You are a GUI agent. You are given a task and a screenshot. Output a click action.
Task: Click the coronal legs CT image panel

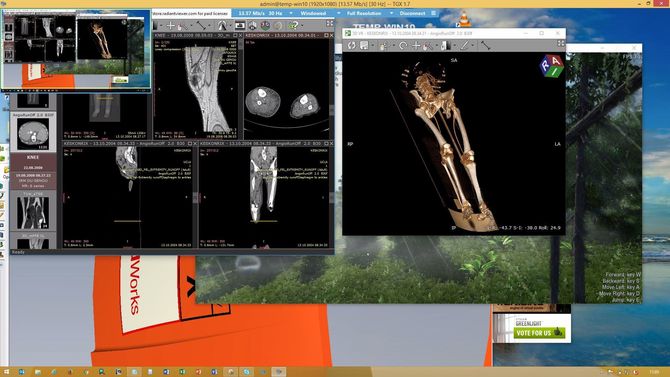click(x=265, y=197)
